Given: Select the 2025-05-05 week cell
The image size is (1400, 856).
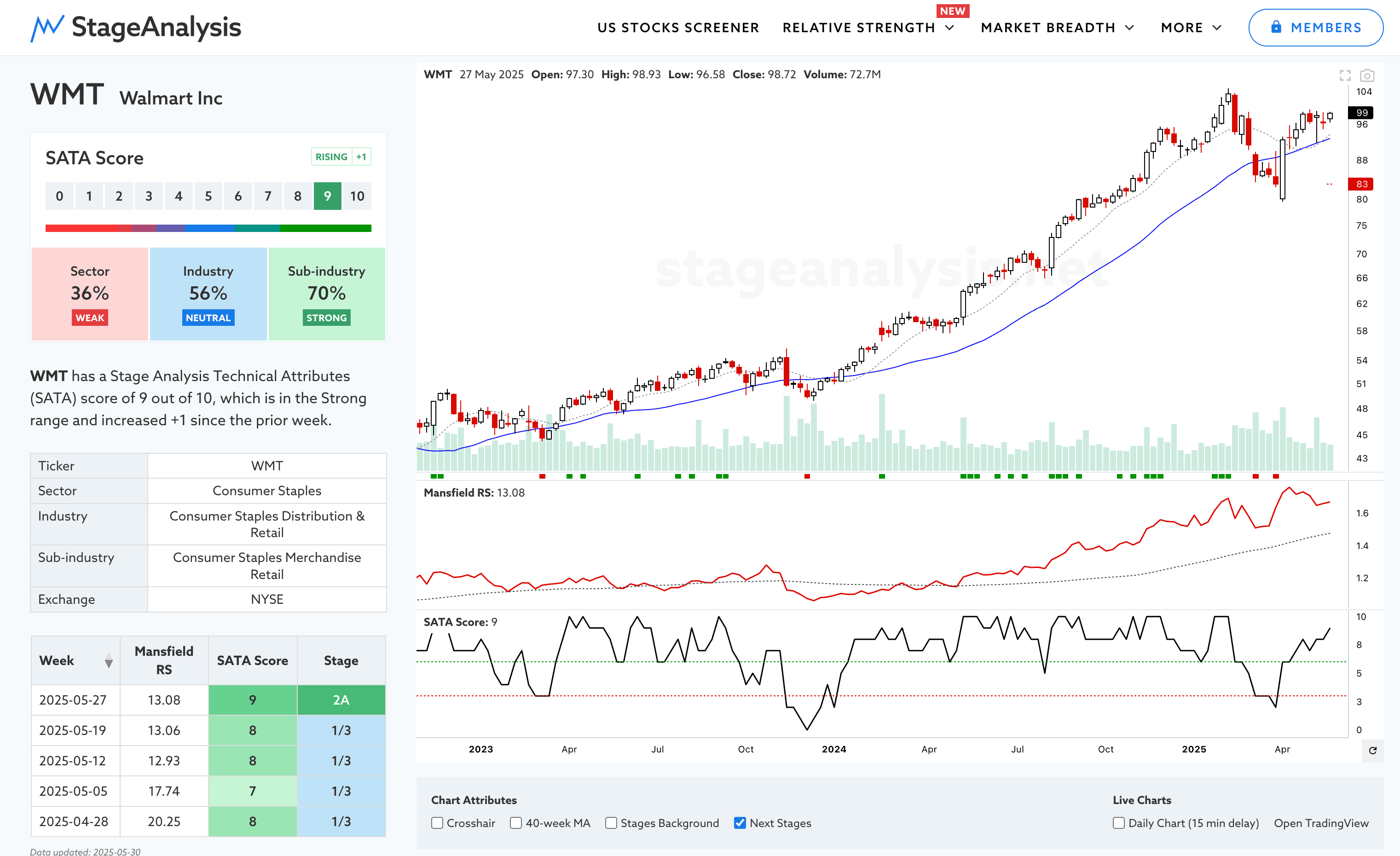Looking at the screenshot, I should pyautogui.click(x=75, y=791).
